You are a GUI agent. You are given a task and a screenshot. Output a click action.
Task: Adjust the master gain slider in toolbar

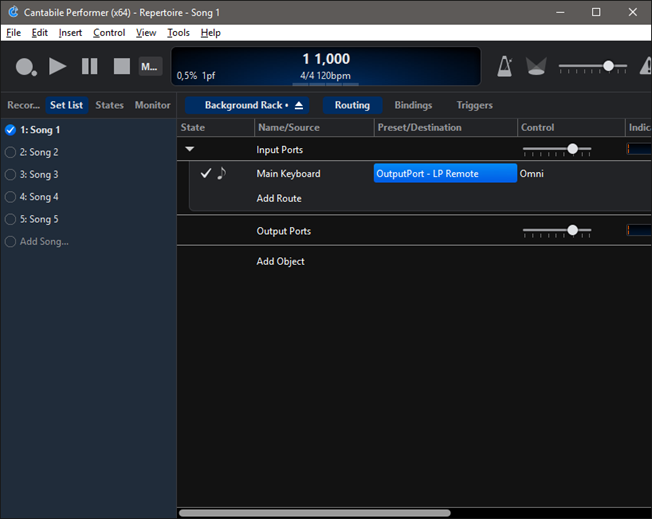(x=593, y=67)
